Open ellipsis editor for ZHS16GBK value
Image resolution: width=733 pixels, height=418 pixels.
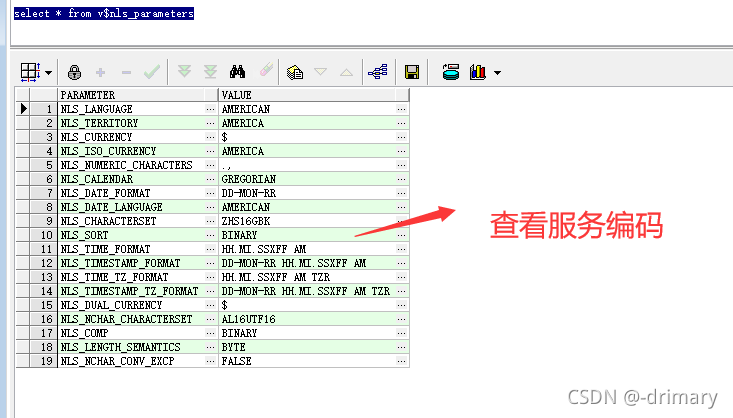click(x=401, y=219)
